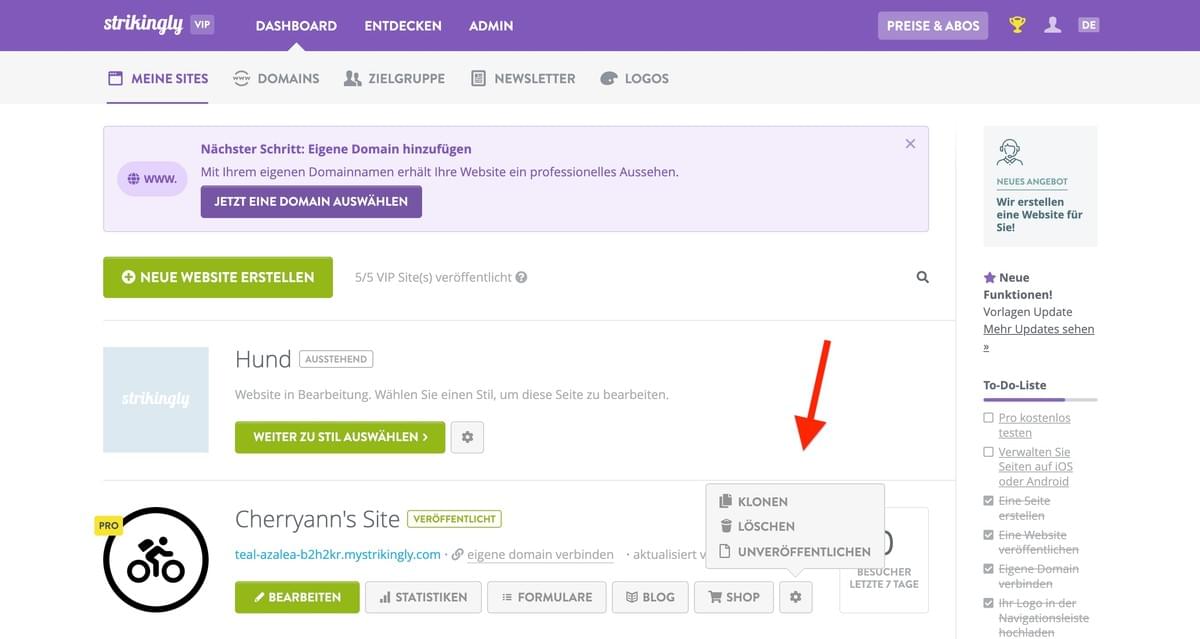
Task: Open the Cherryann's Site bicycle logo thumbnail
Action: point(156,559)
